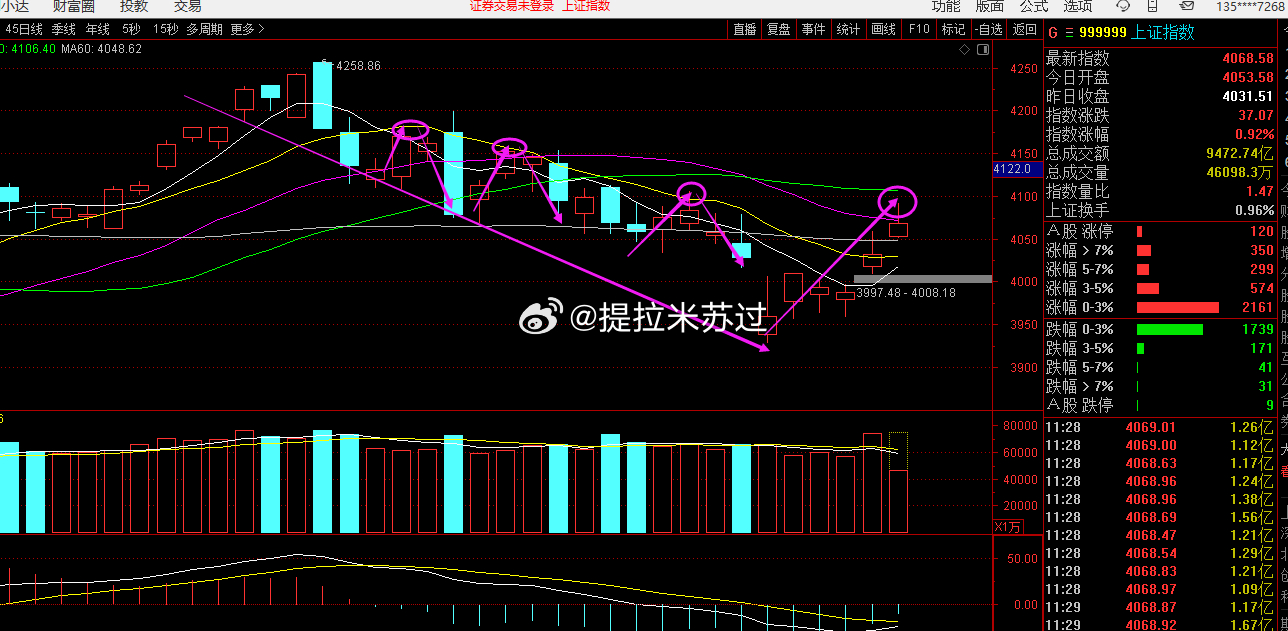Click the 标记 mark button
The height and width of the screenshot is (631, 1288).
(953, 29)
